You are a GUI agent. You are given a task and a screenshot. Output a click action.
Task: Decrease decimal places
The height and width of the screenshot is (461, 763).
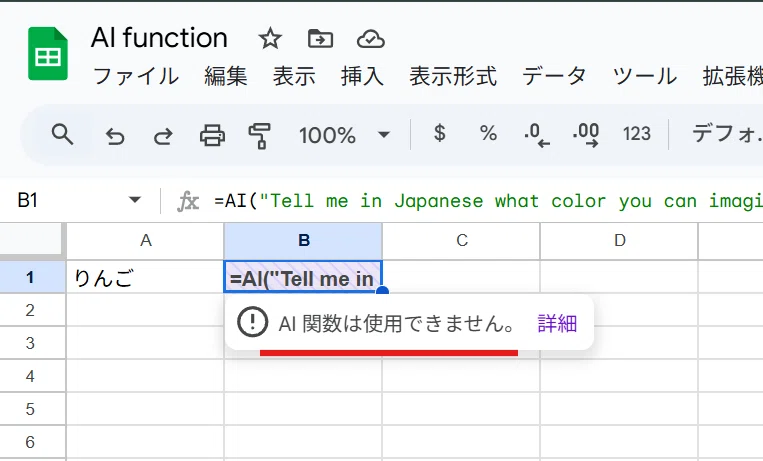(536, 134)
